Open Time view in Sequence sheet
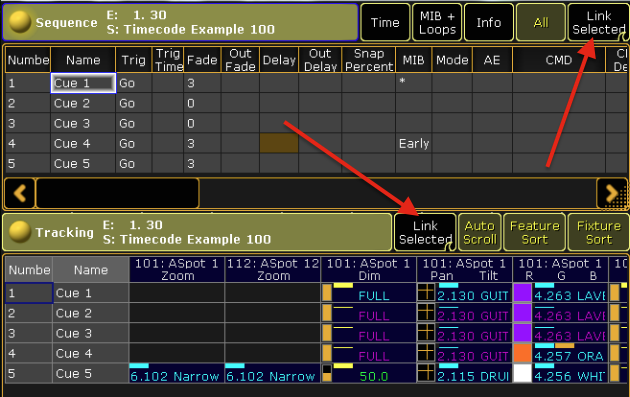 point(385,23)
